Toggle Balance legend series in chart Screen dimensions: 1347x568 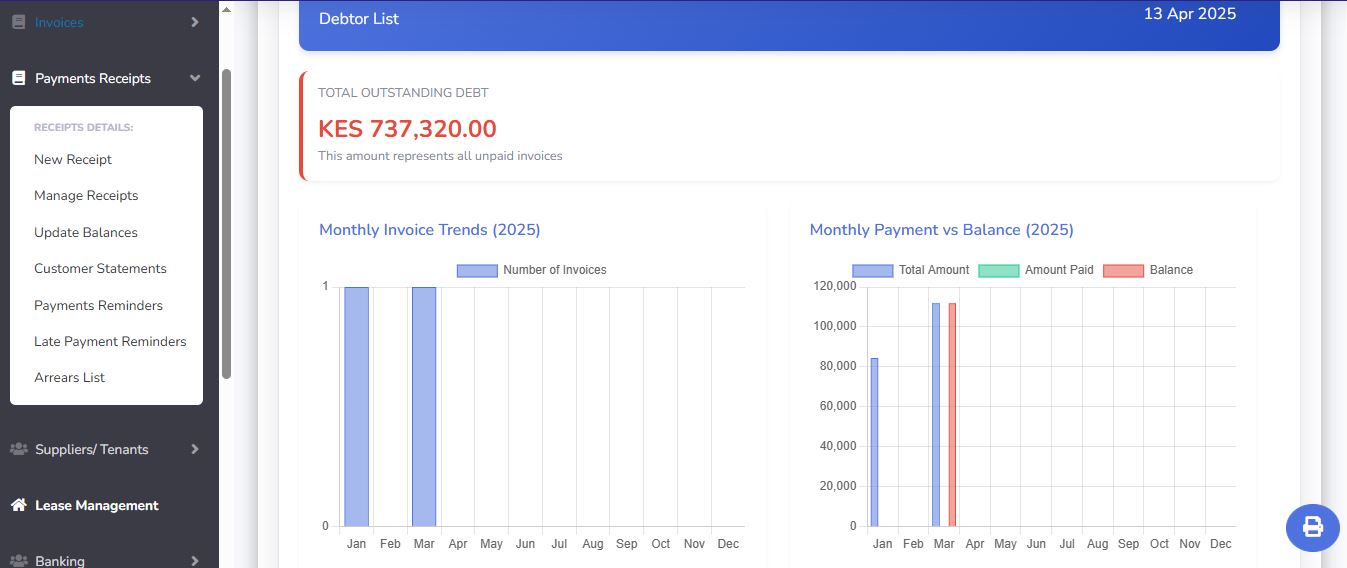click(1148, 270)
